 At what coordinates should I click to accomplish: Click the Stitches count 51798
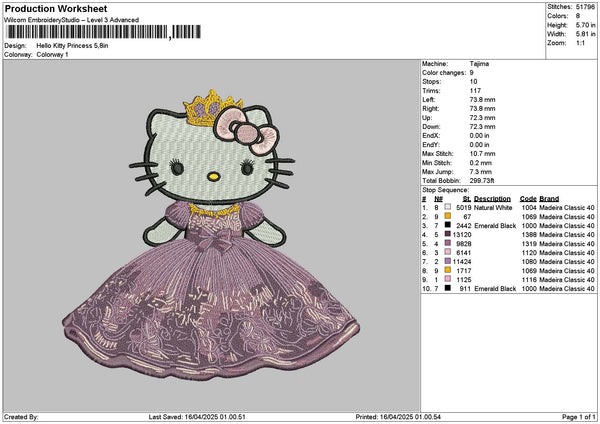tap(585, 7)
